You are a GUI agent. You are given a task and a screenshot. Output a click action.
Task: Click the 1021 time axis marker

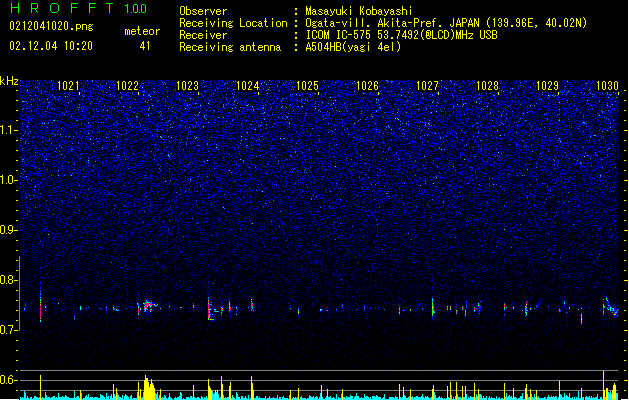68,86
